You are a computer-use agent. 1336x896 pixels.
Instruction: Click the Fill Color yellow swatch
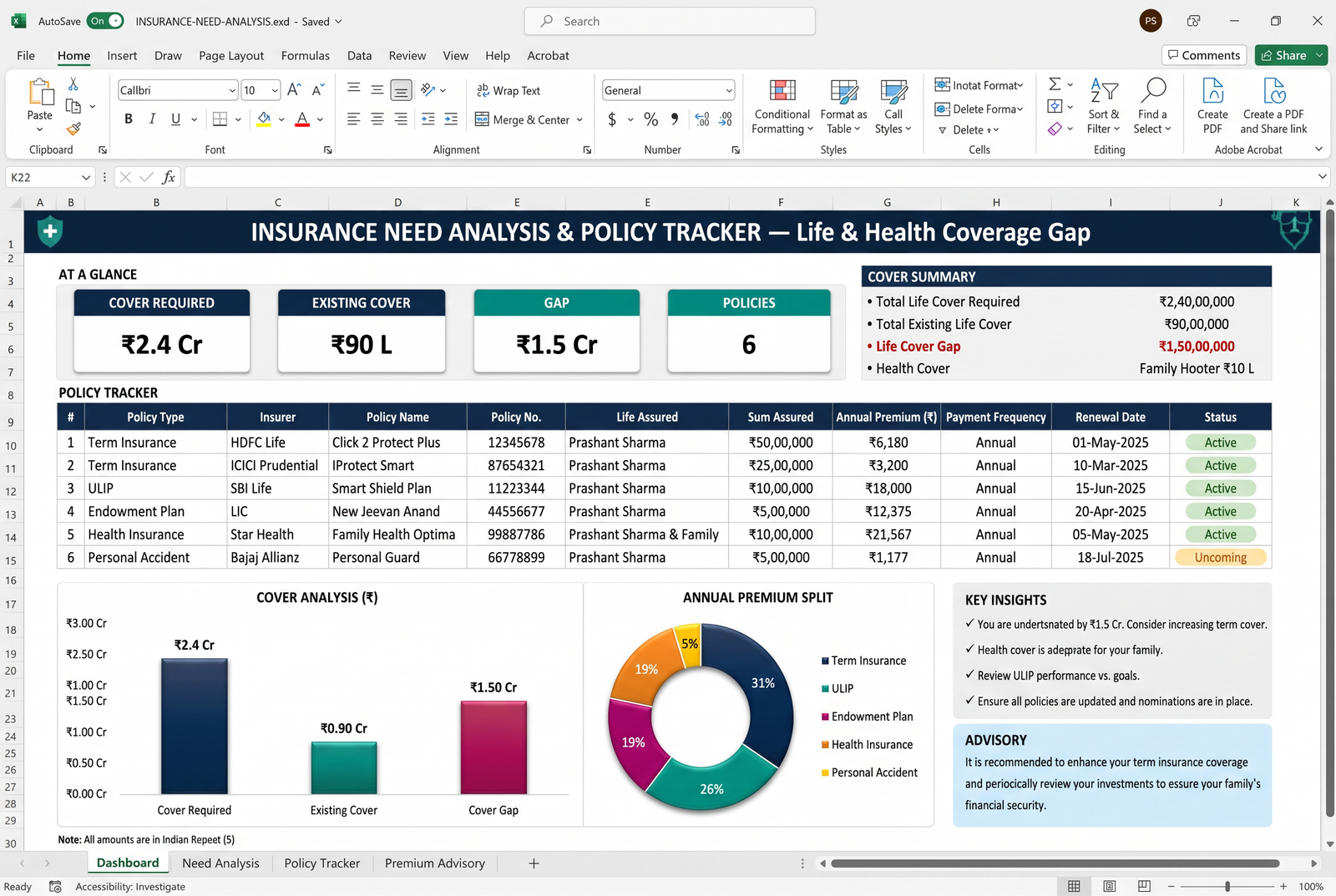[x=264, y=119]
